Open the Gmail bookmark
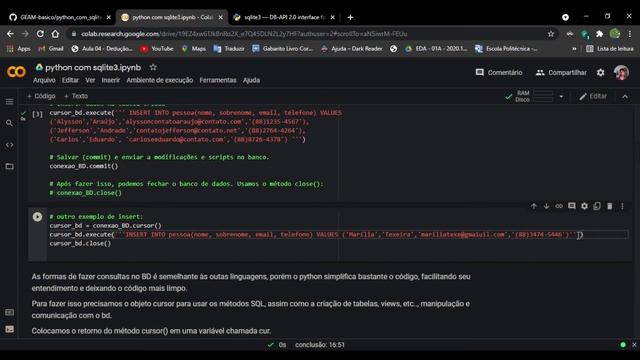This screenshot has height=360, width=640. tap(51, 49)
